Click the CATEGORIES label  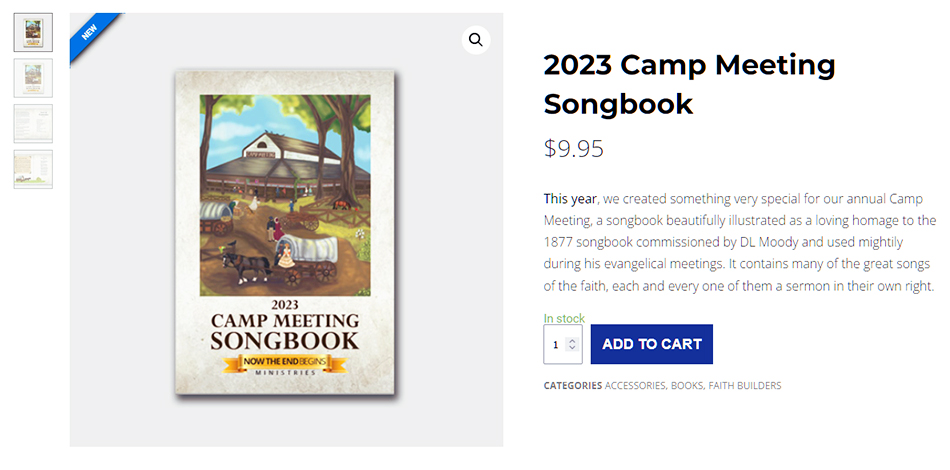[x=573, y=386]
